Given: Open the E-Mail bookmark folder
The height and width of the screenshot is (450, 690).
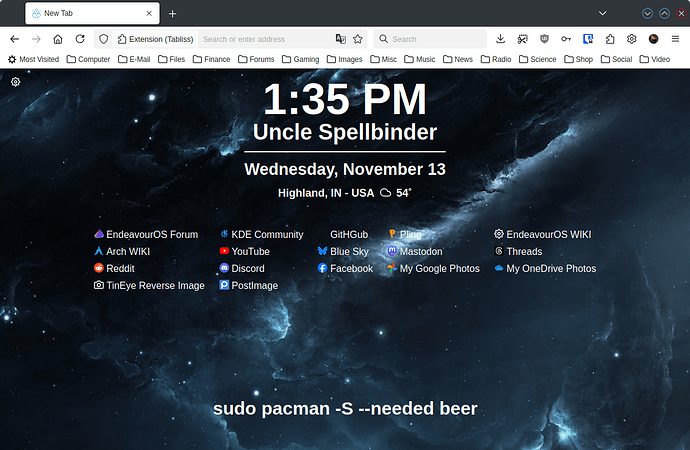Looking at the screenshot, I should pyautogui.click(x=134, y=59).
